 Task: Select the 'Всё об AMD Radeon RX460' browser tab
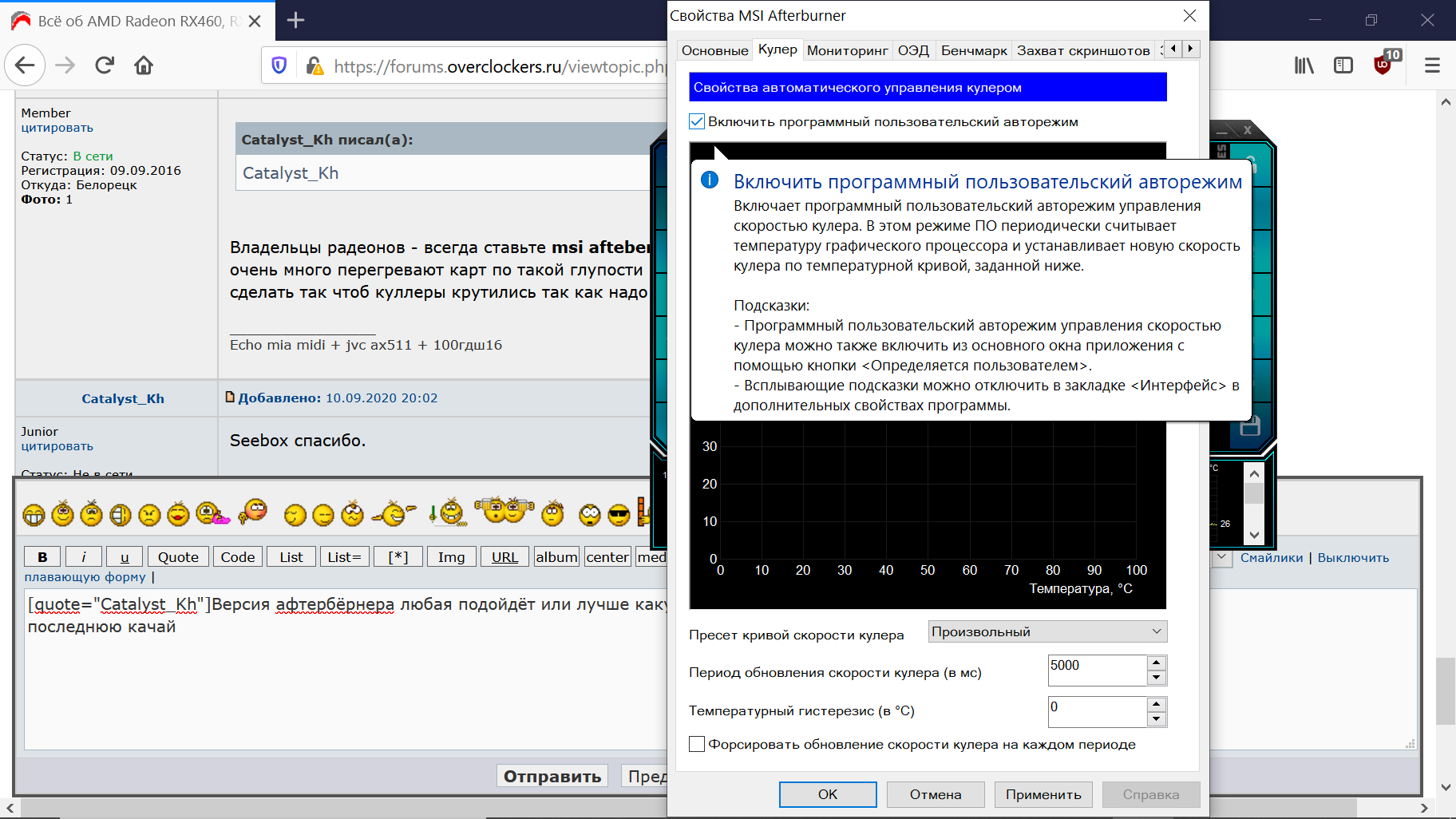tap(137, 21)
